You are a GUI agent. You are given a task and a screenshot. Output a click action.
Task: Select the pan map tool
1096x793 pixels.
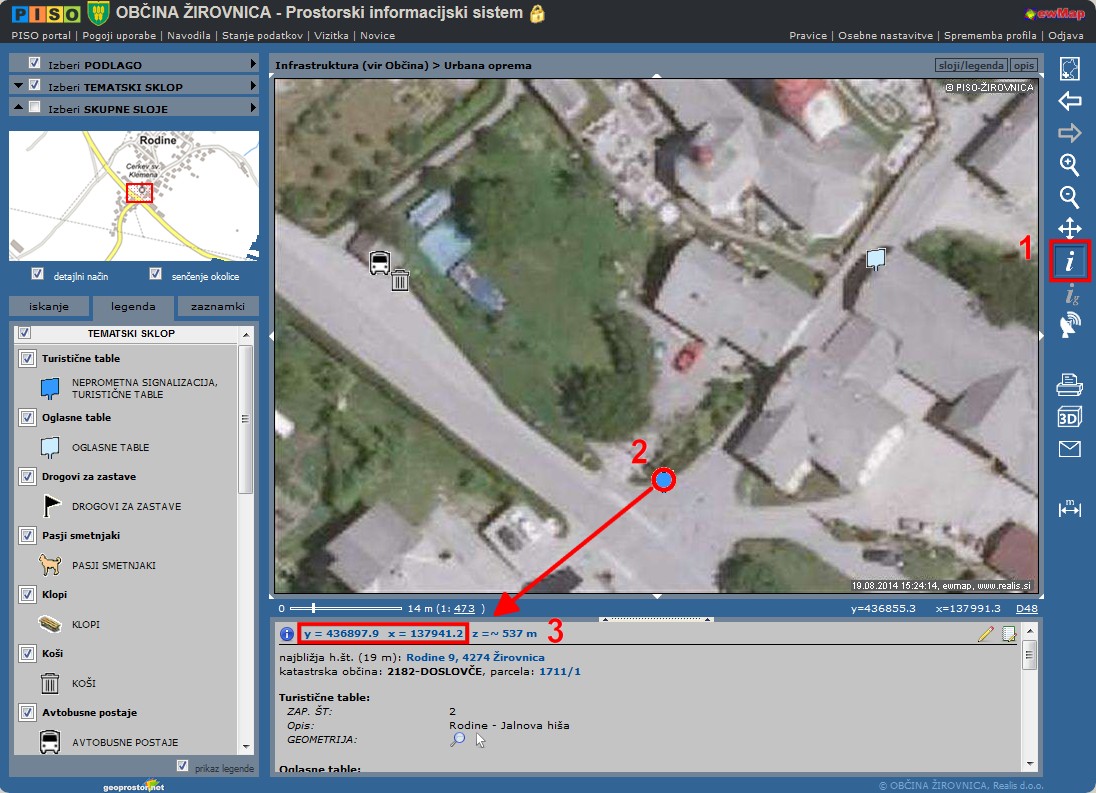[1069, 228]
